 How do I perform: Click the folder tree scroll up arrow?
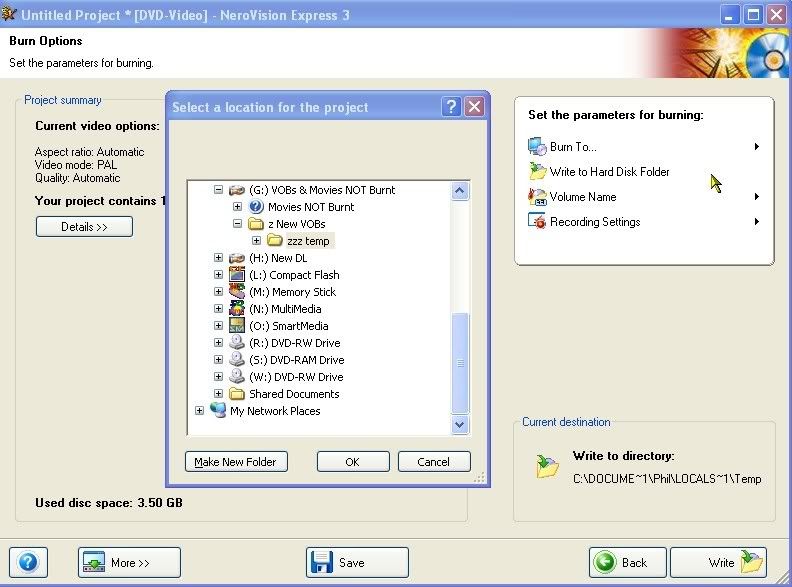click(460, 191)
